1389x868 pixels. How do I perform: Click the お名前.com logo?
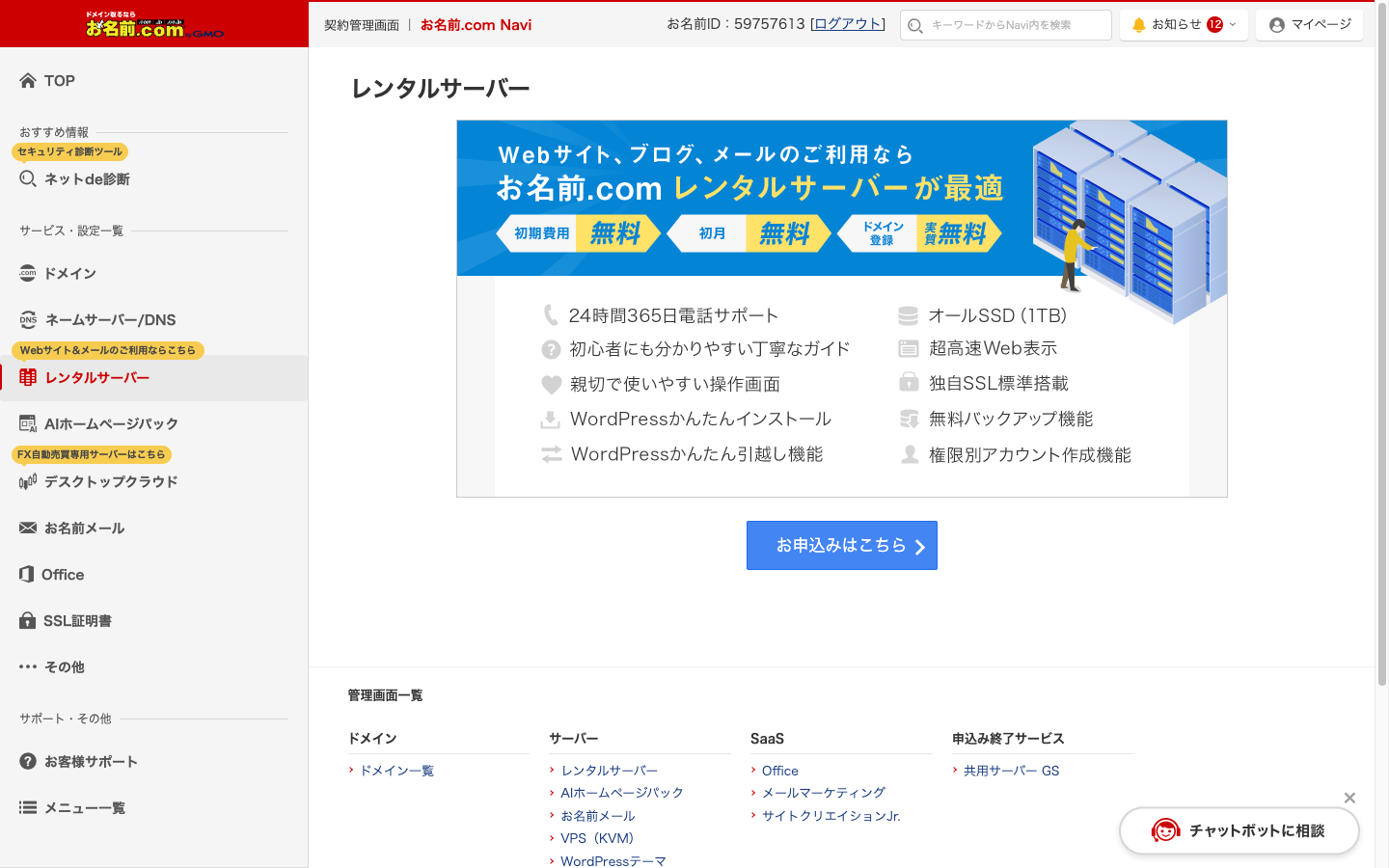click(x=154, y=25)
